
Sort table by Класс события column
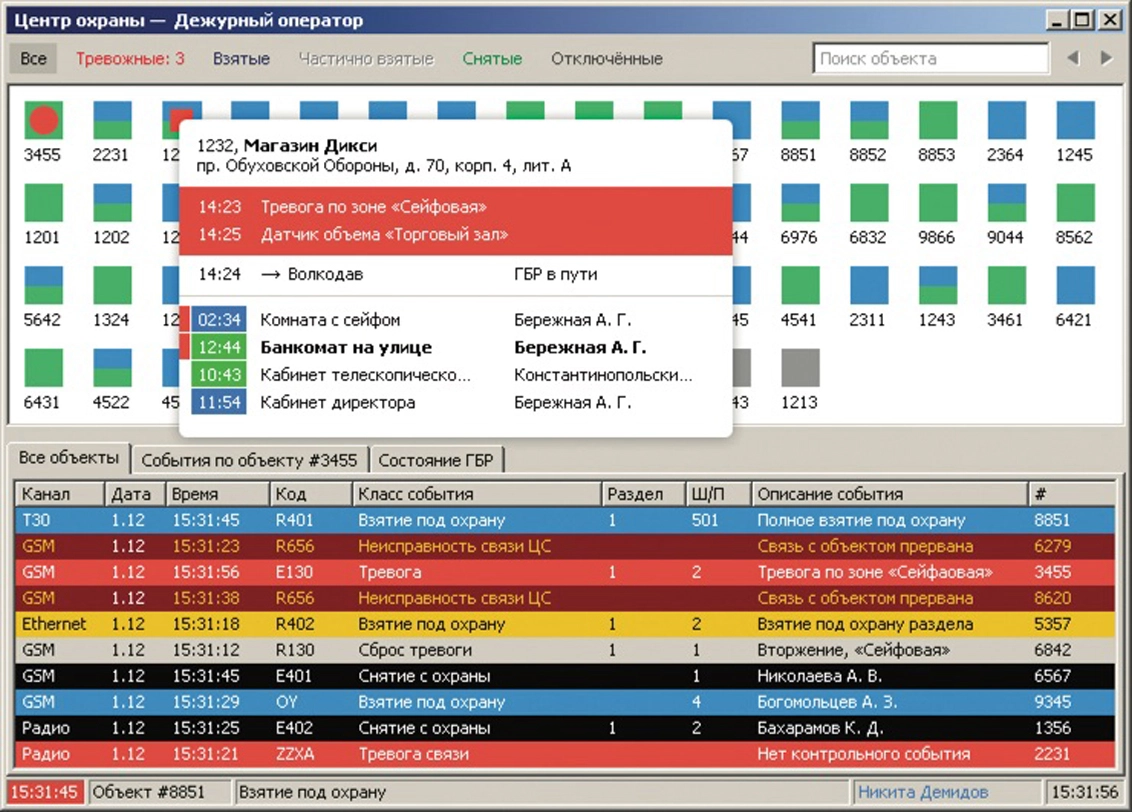(476, 494)
